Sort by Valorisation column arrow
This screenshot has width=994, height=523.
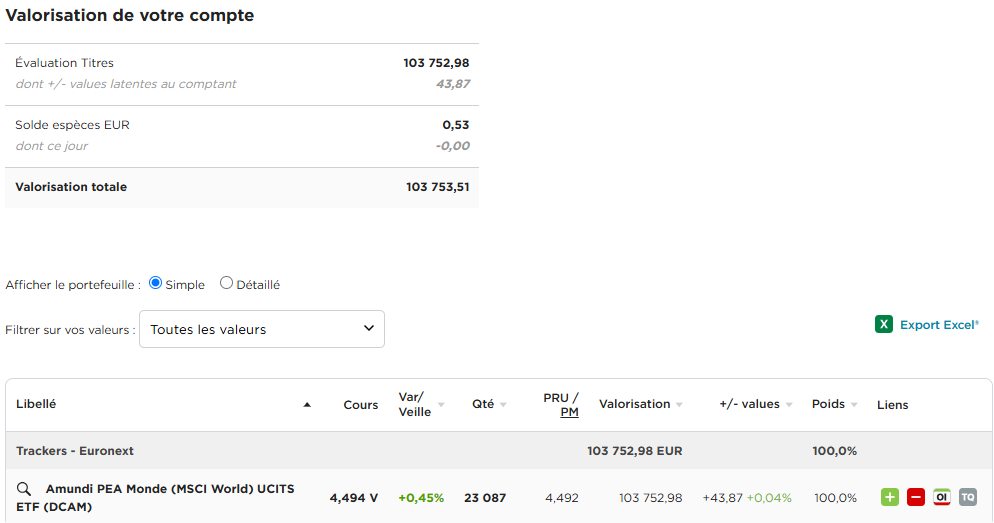pyautogui.click(x=679, y=404)
